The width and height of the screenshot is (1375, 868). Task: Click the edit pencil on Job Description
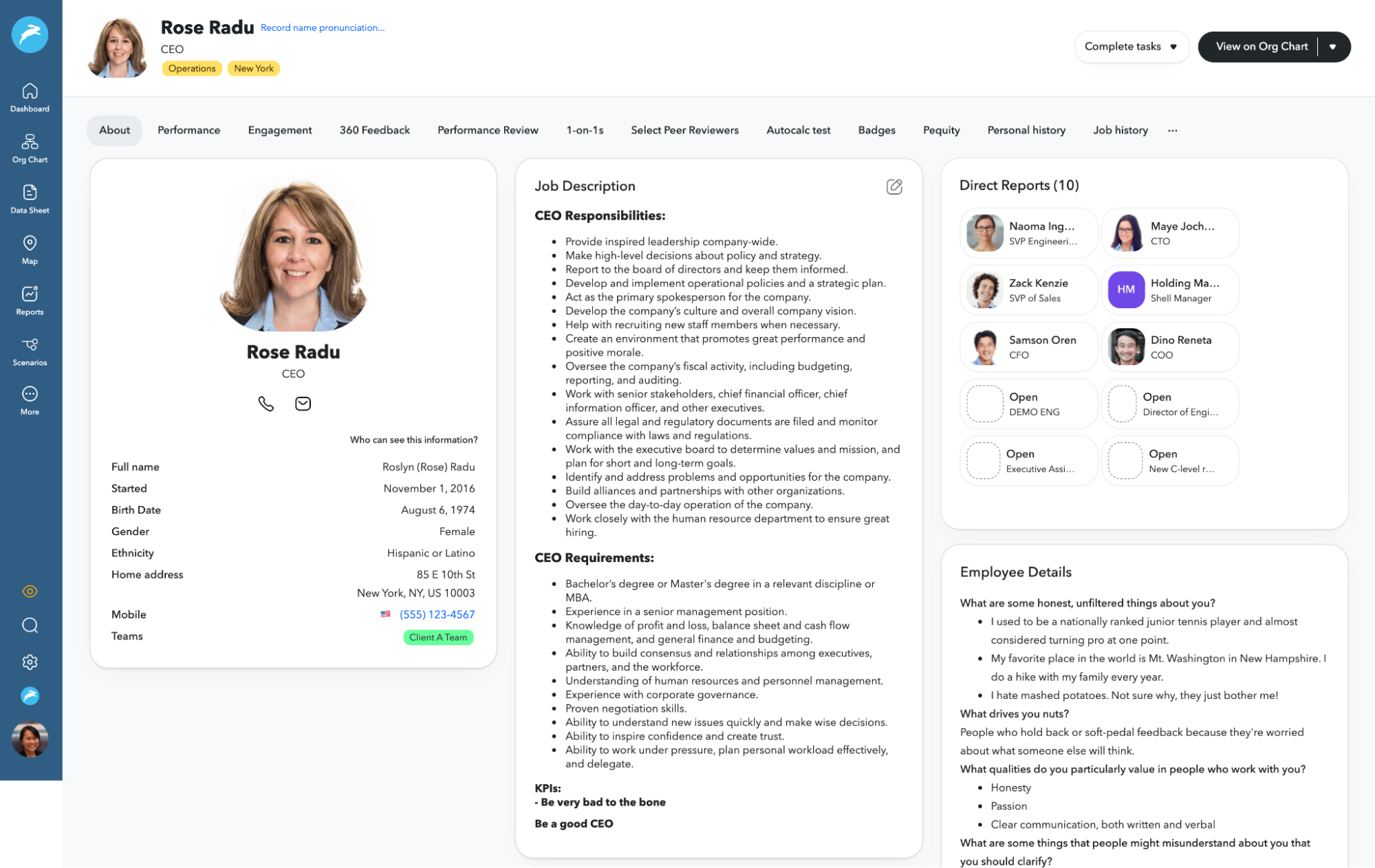894,186
